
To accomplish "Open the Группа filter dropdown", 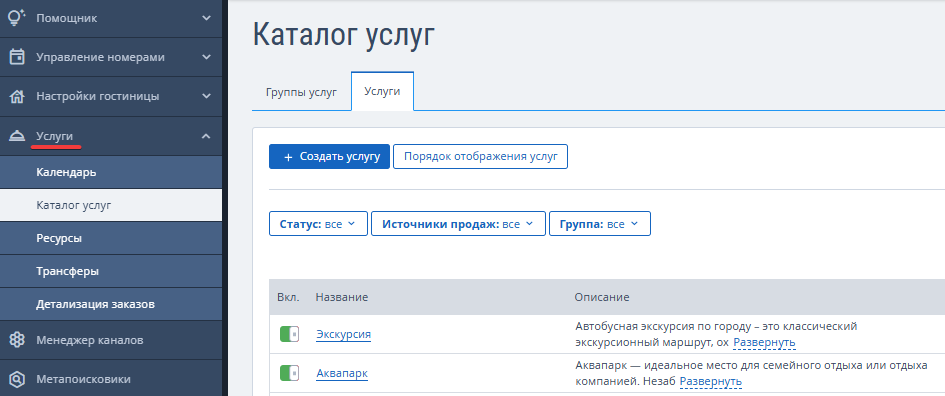I will (600, 224).
